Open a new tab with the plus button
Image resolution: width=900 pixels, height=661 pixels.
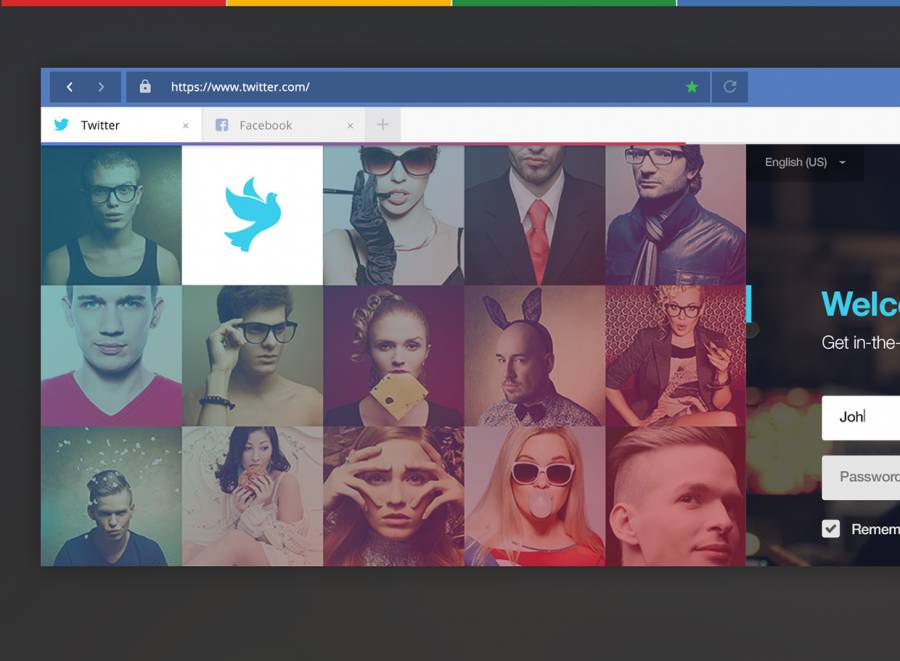click(x=382, y=125)
